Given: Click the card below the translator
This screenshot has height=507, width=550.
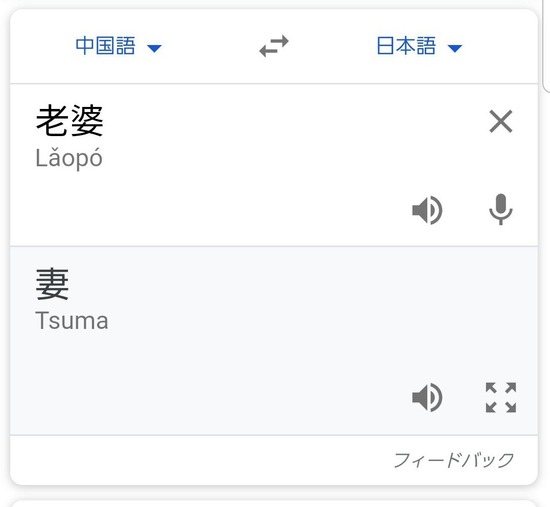Looking at the screenshot, I should point(274,503).
